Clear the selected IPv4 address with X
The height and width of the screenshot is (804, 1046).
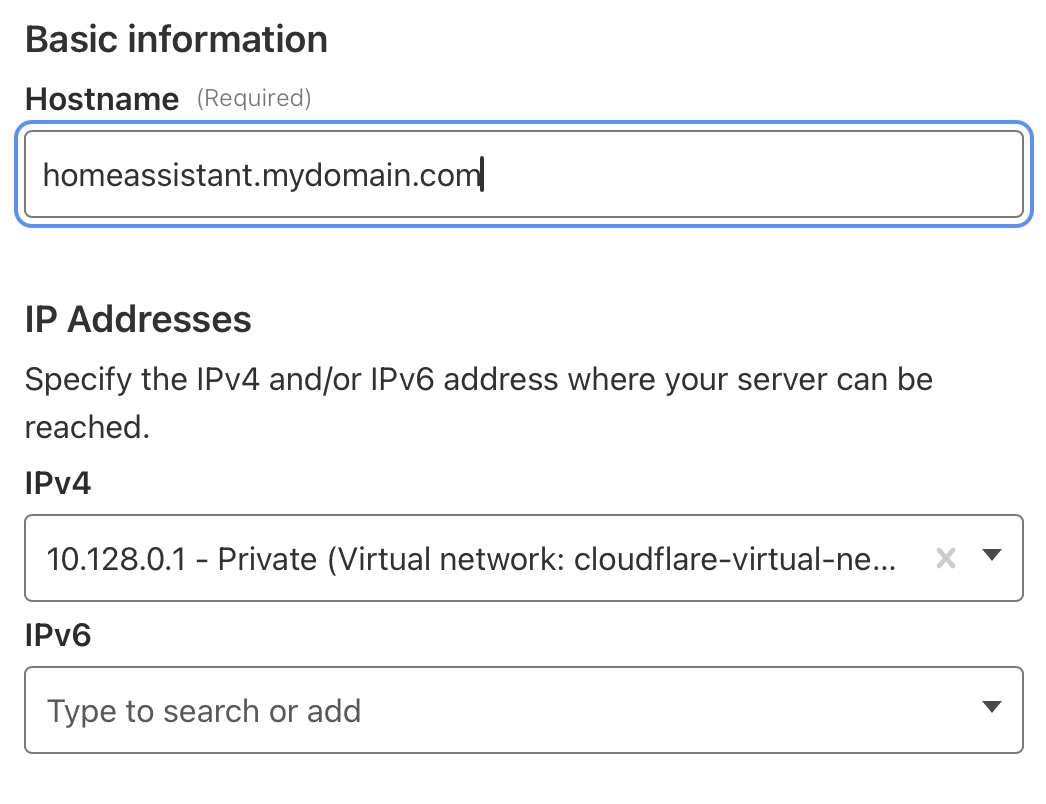[x=945, y=558]
